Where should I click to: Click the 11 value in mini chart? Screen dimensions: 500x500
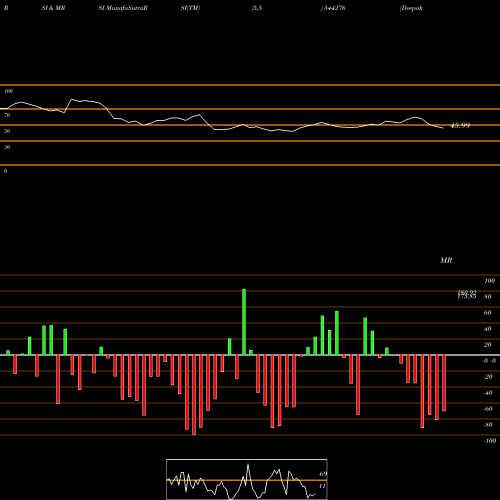[322, 486]
